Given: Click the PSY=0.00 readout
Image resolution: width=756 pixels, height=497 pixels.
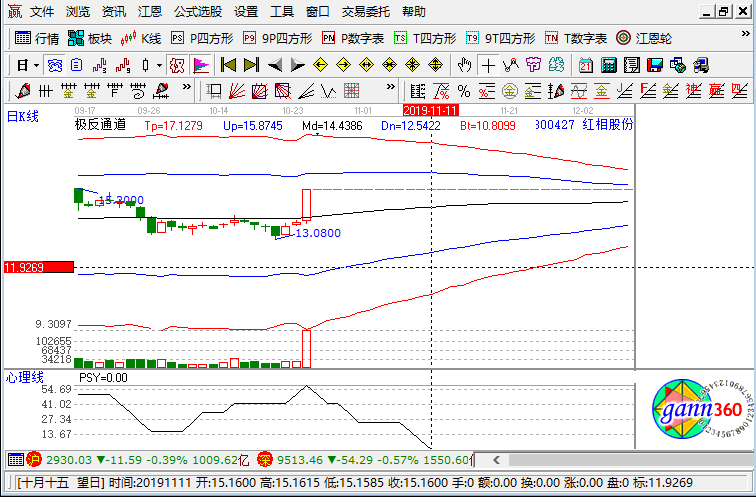Looking at the screenshot, I should point(103,377).
